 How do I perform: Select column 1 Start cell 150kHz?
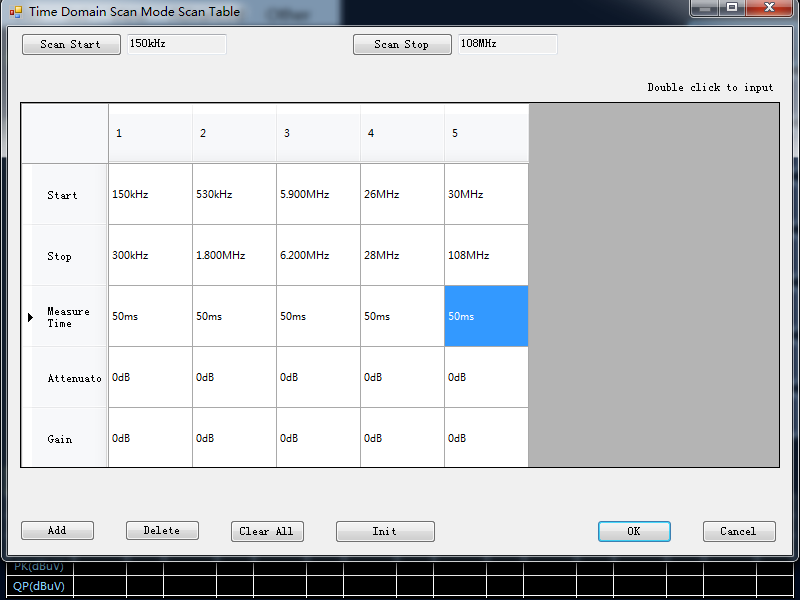150,194
